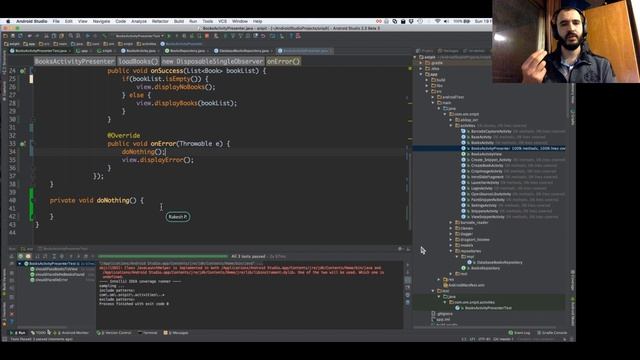Open the File menu

56,21
